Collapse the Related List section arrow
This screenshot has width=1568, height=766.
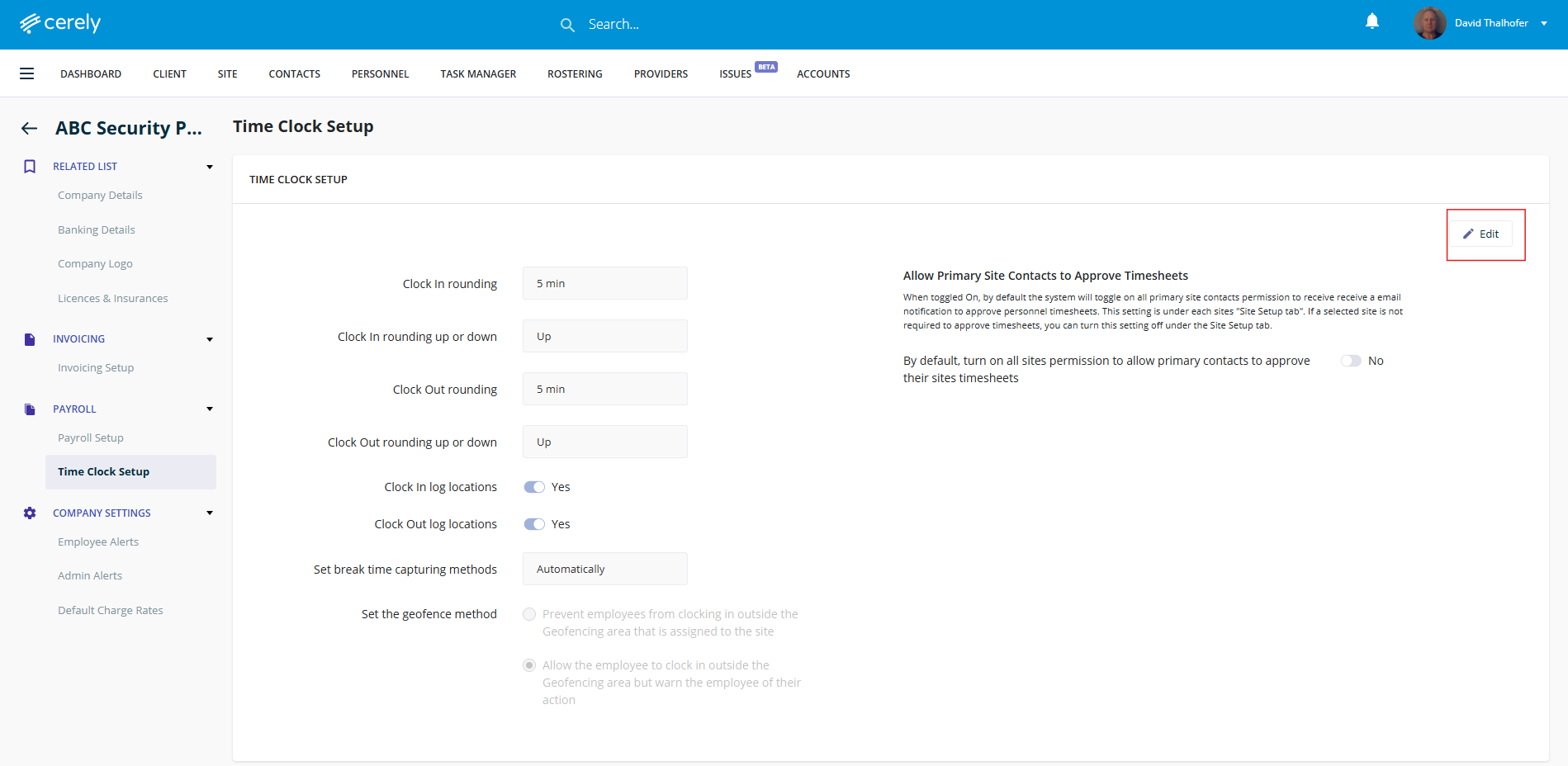(210, 167)
